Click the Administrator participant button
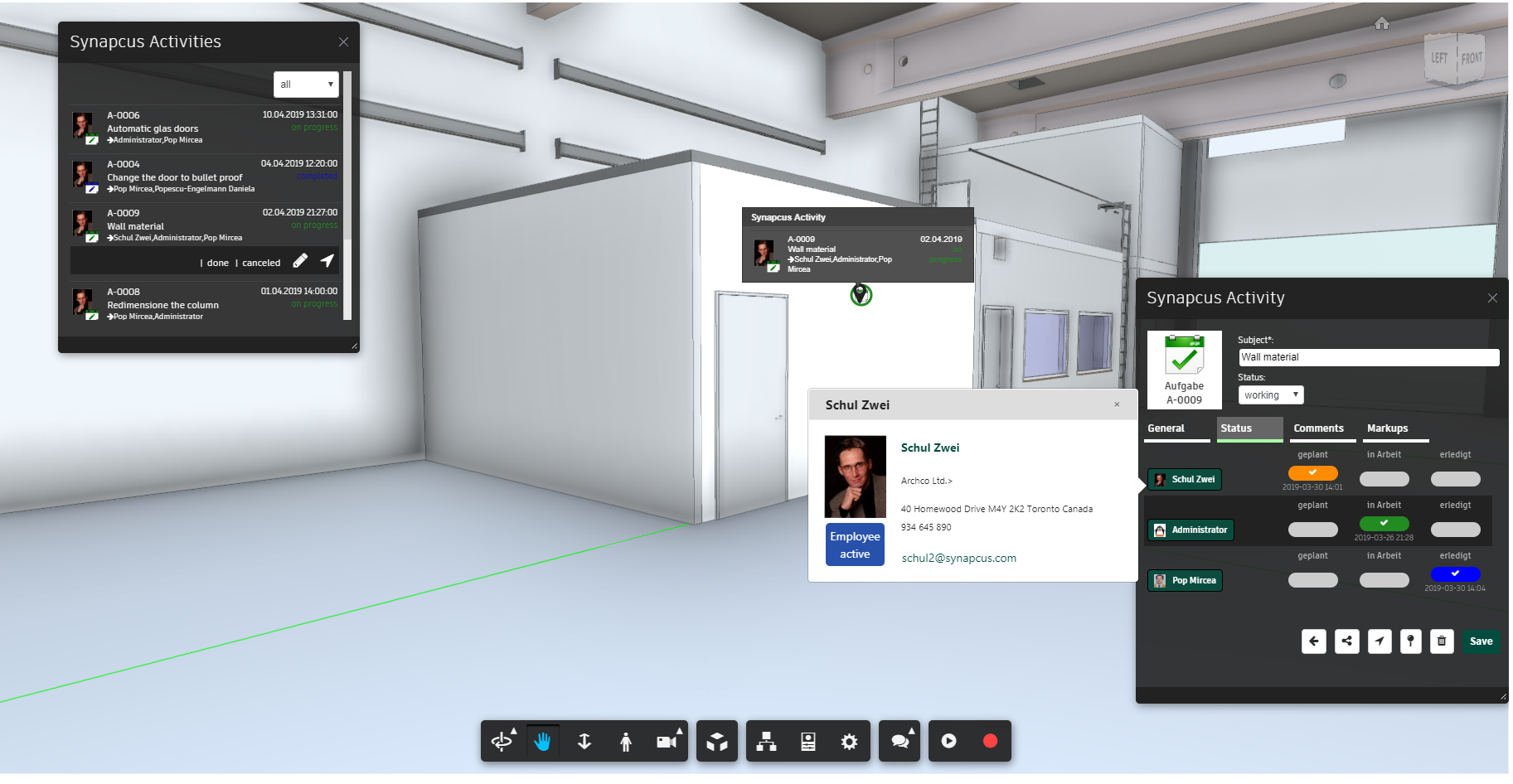 coord(1191,530)
